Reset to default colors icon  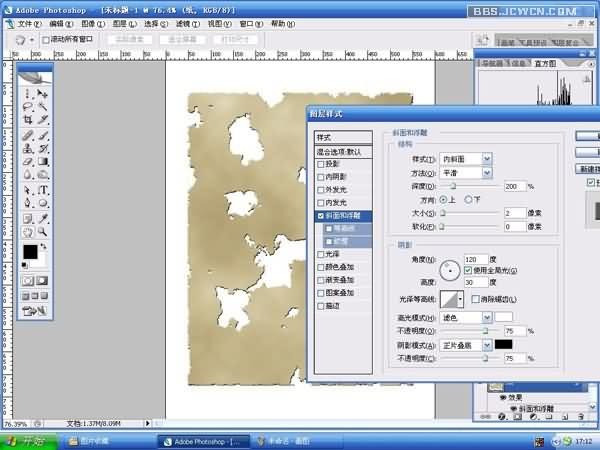(24, 265)
